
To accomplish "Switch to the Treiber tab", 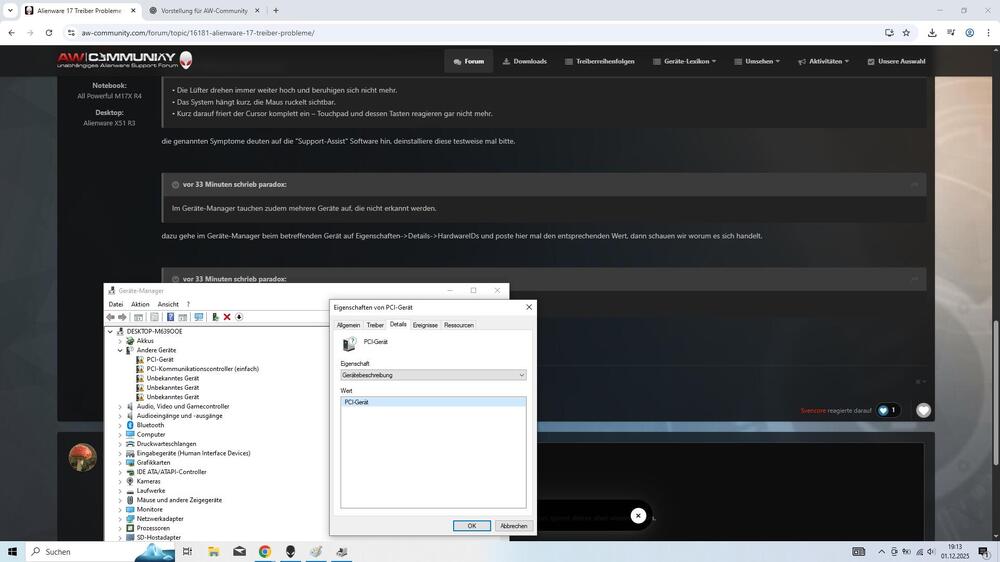I will [375, 325].
